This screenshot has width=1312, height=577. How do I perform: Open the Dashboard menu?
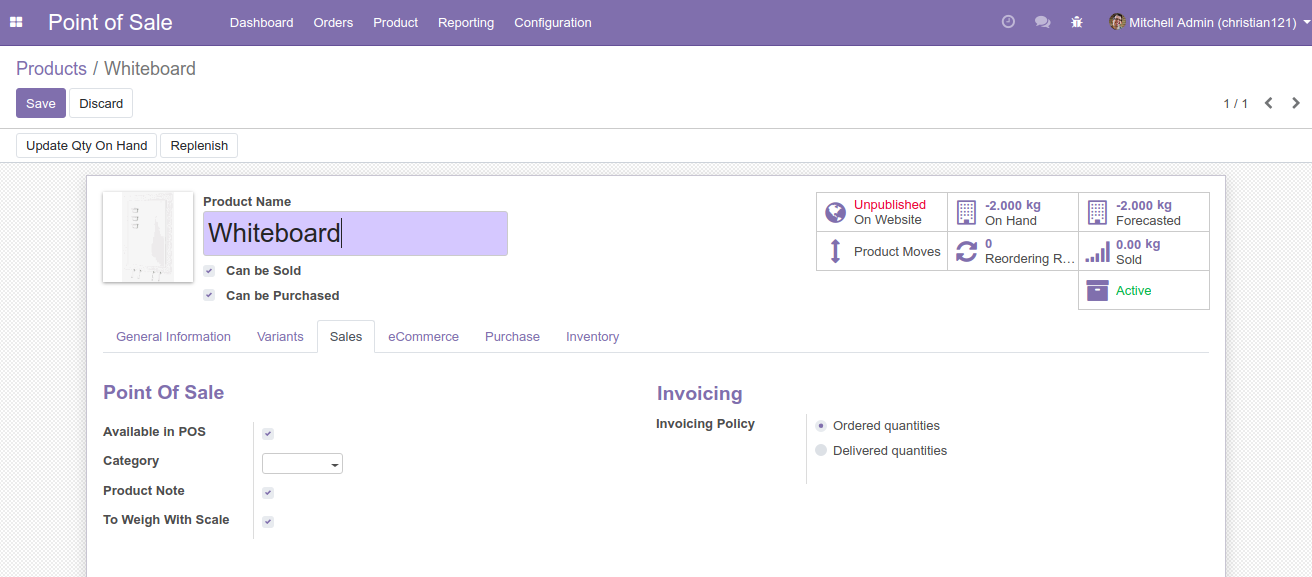(262, 22)
